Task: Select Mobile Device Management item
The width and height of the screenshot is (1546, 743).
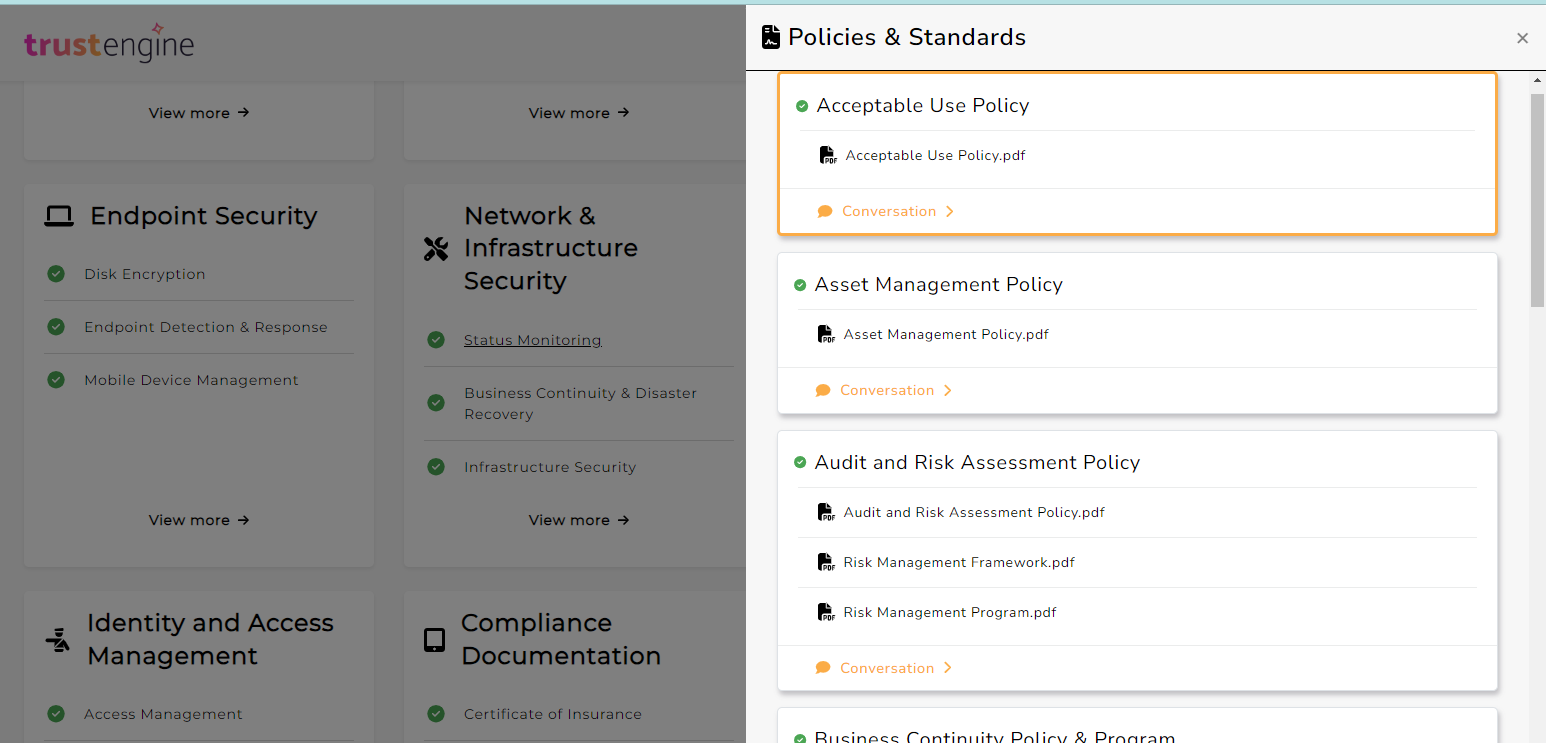Action: (191, 380)
